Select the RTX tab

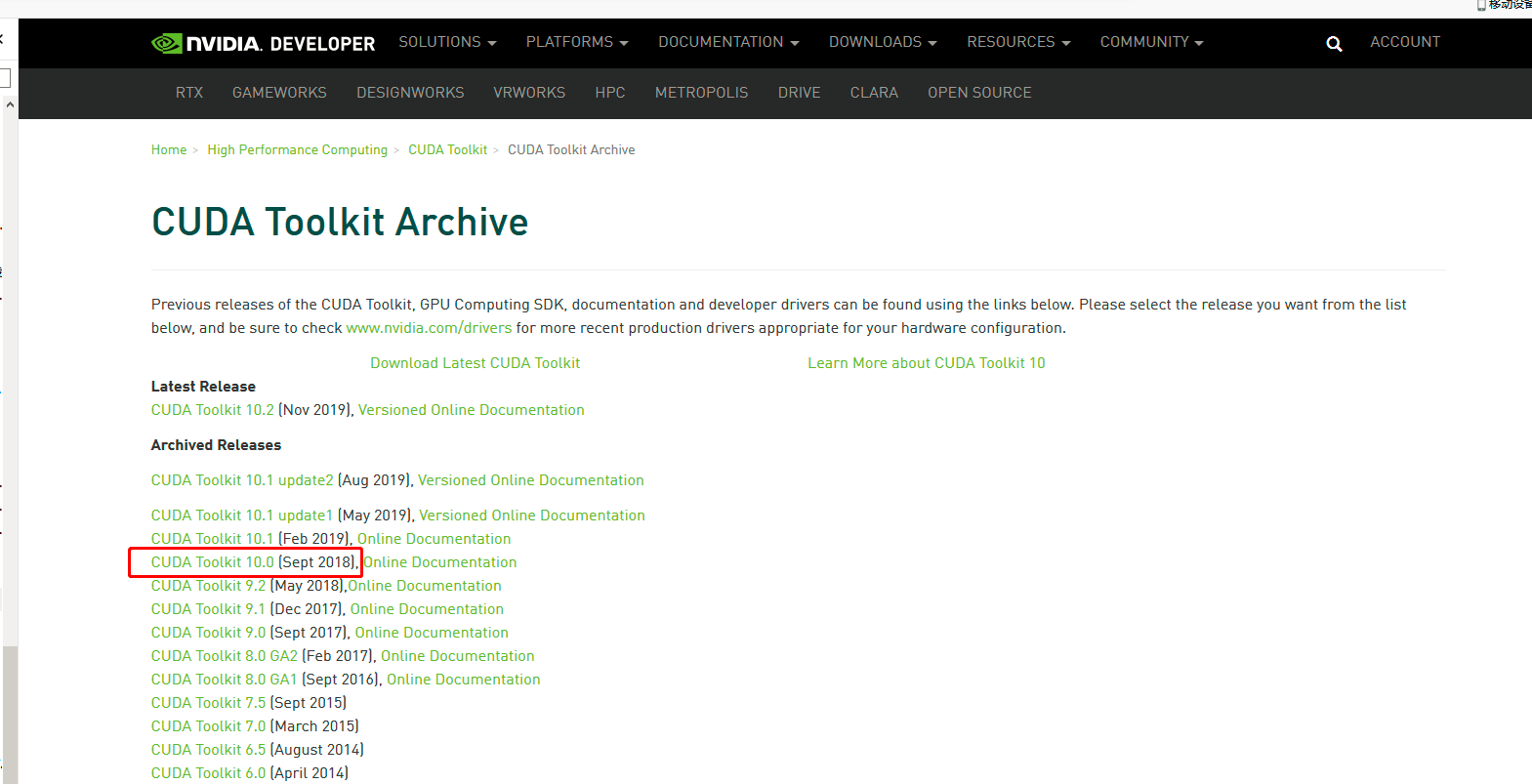(x=189, y=93)
